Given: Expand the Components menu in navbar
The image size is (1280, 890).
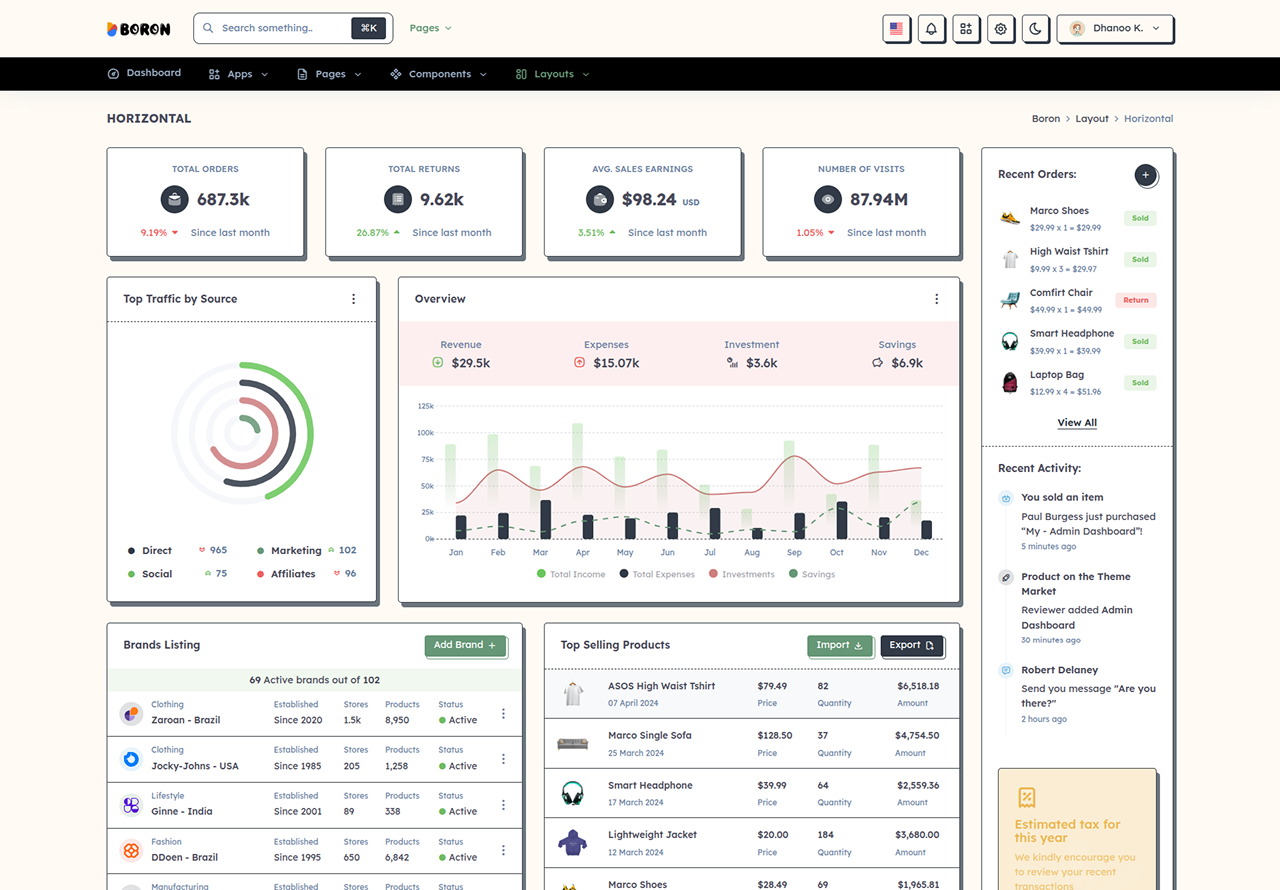Looking at the screenshot, I should (x=438, y=74).
